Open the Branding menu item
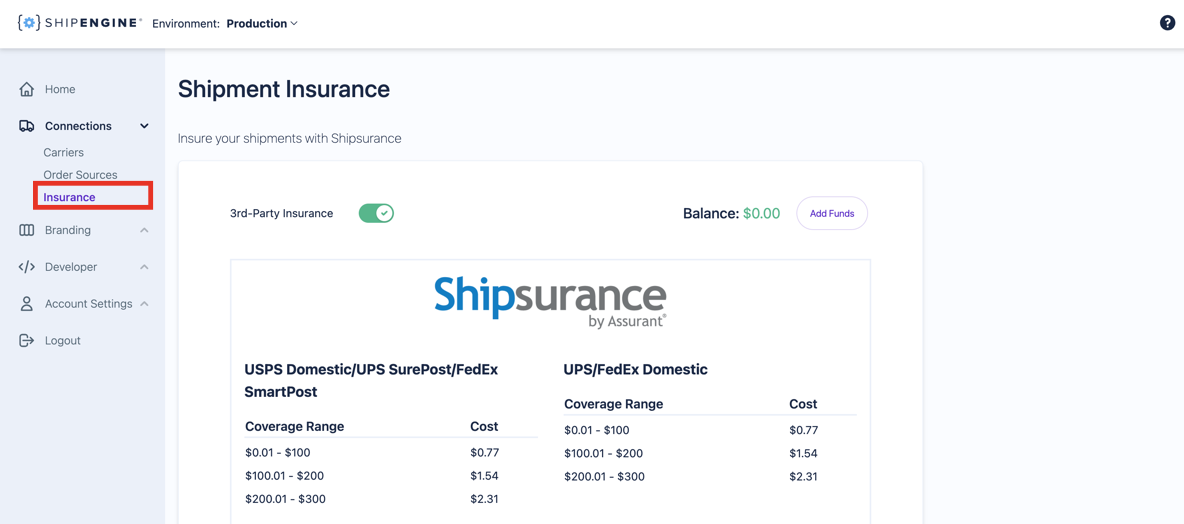Screen dimensions: 1184x524 [x=67, y=230]
